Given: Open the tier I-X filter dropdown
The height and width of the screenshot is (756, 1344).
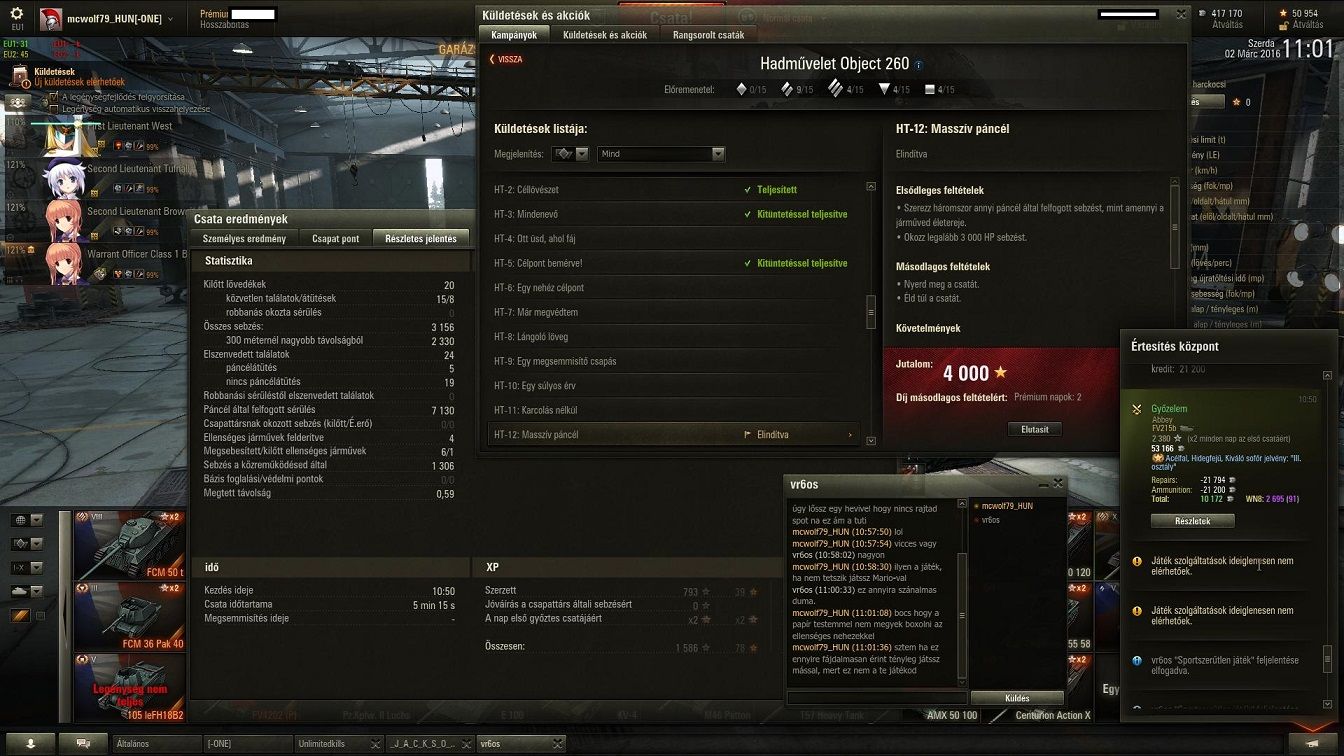Looking at the screenshot, I should 27,568.
